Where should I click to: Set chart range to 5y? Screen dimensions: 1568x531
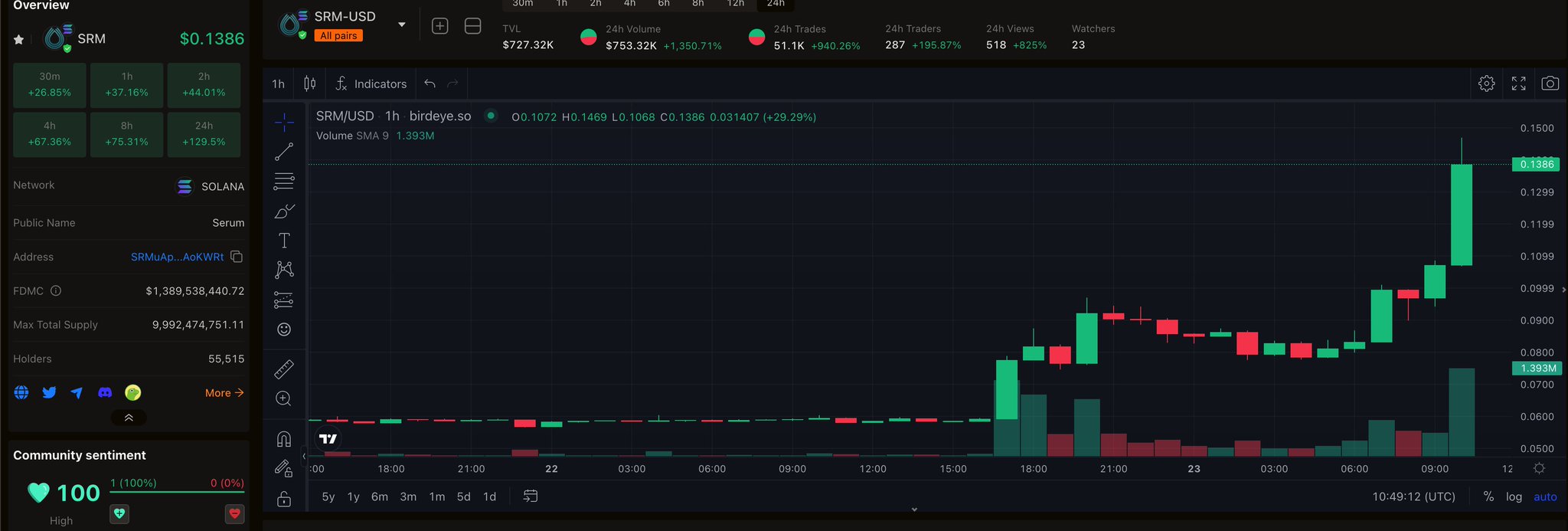[328, 497]
